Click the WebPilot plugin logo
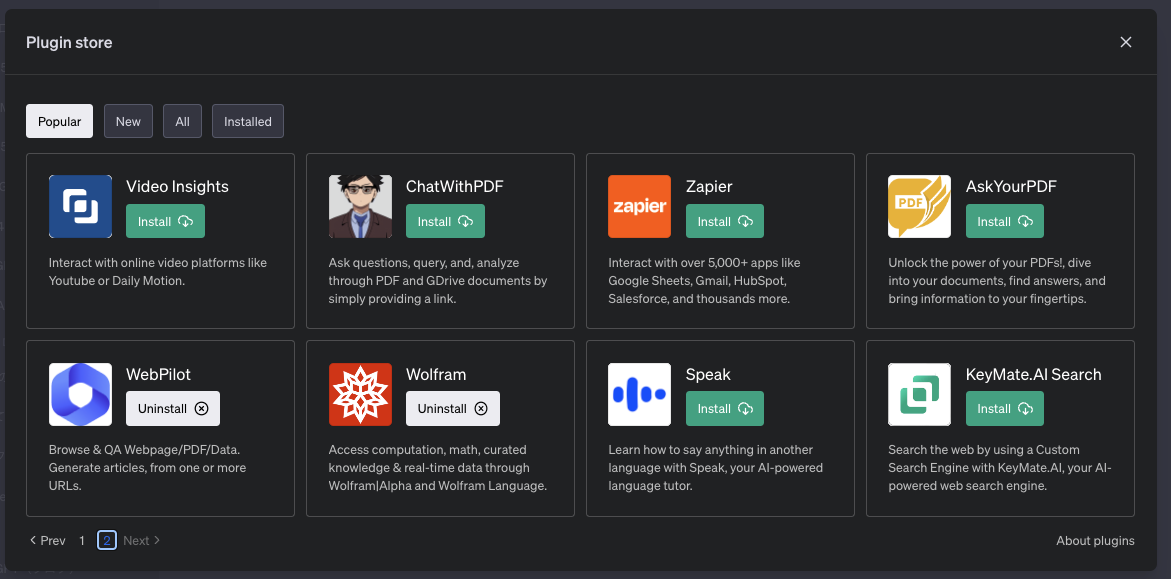1171x579 pixels. pyautogui.click(x=80, y=395)
